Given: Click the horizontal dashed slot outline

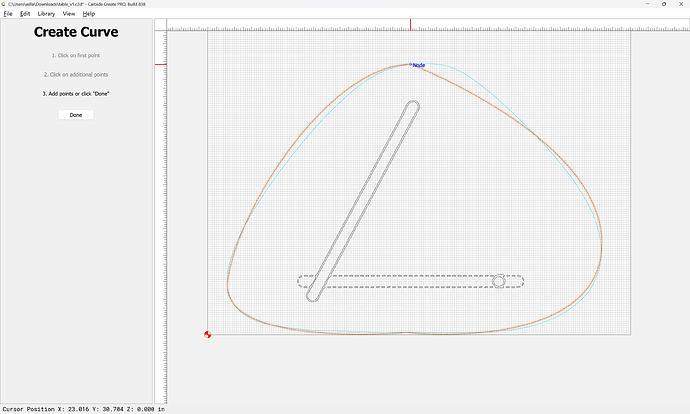Looking at the screenshot, I should (x=410, y=275).
